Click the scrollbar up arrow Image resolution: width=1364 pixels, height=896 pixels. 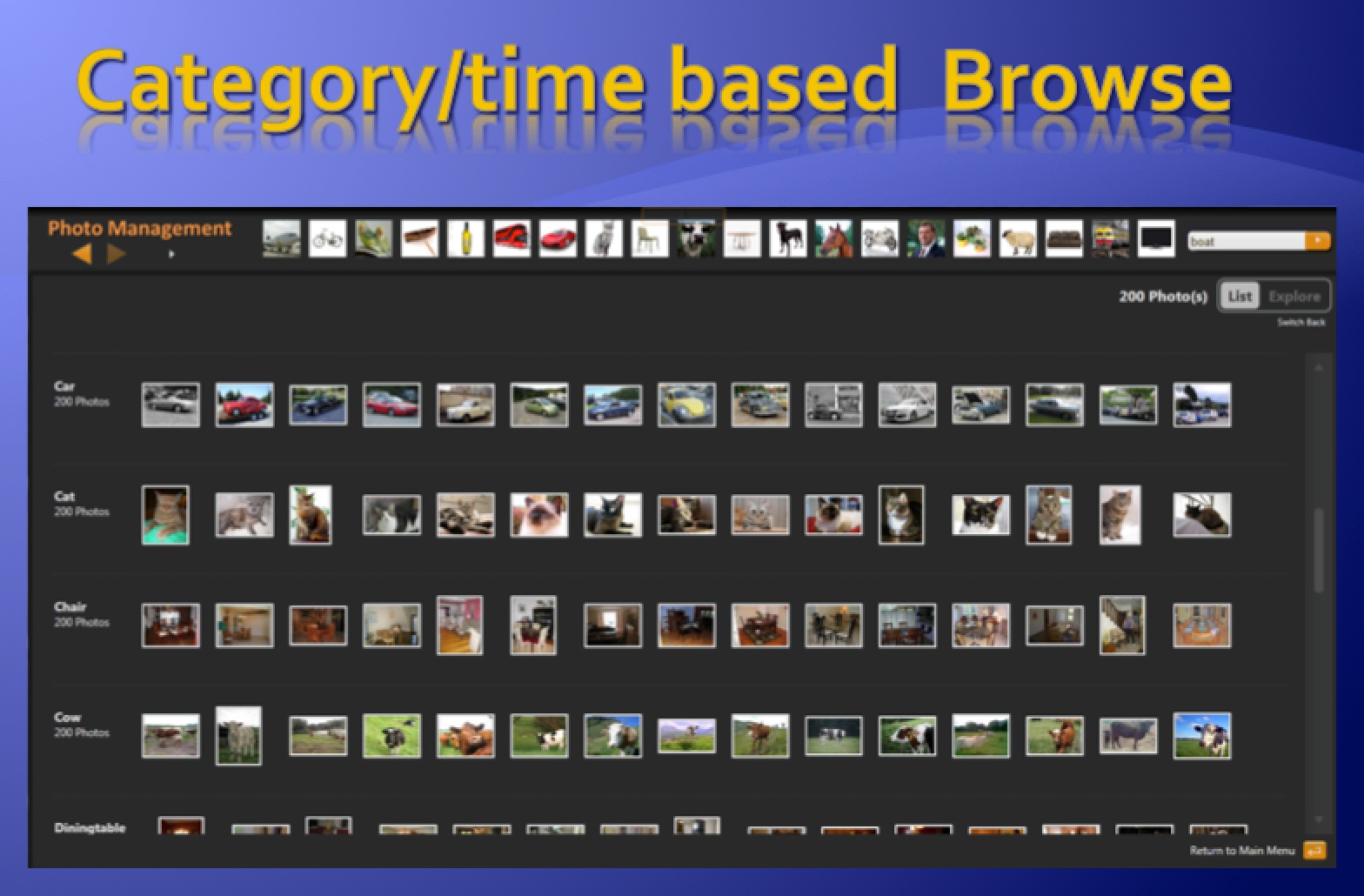tap(1318, 368)
